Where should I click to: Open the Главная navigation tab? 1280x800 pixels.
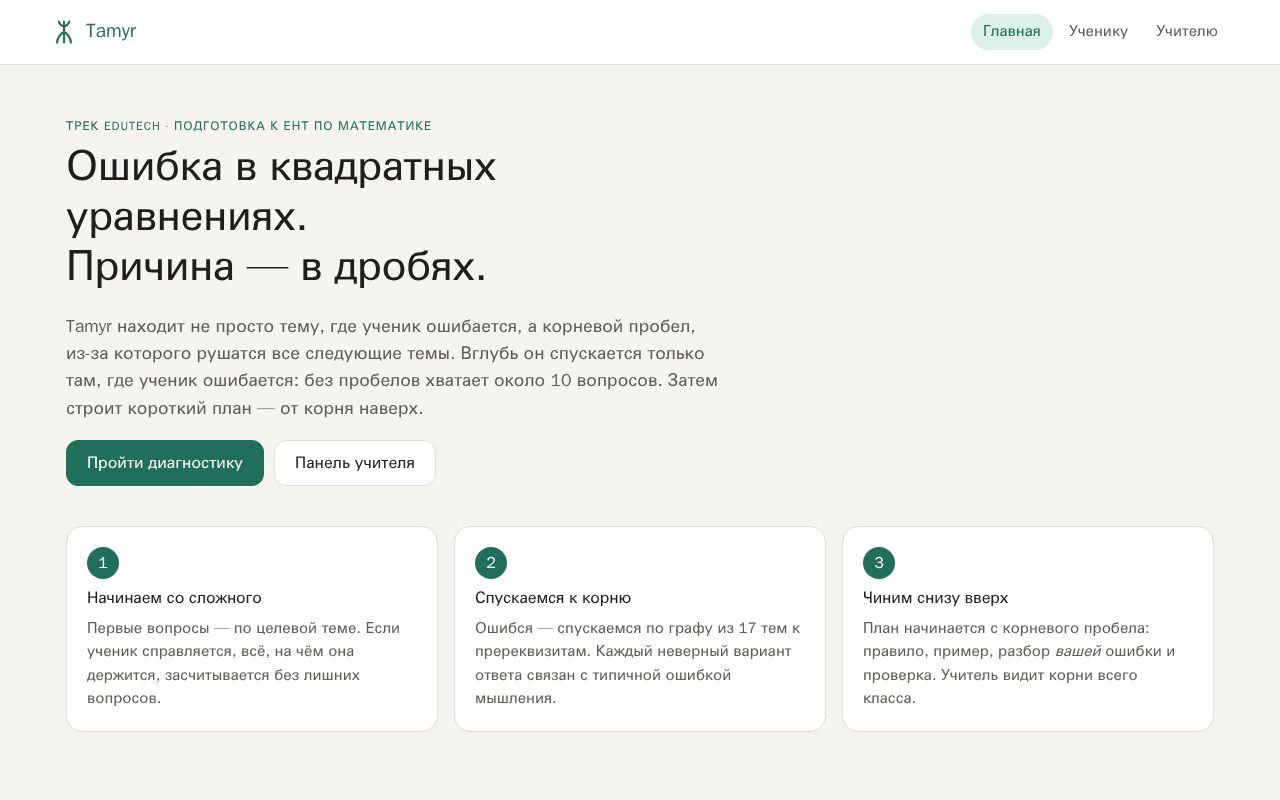[x=1012, y=32]
